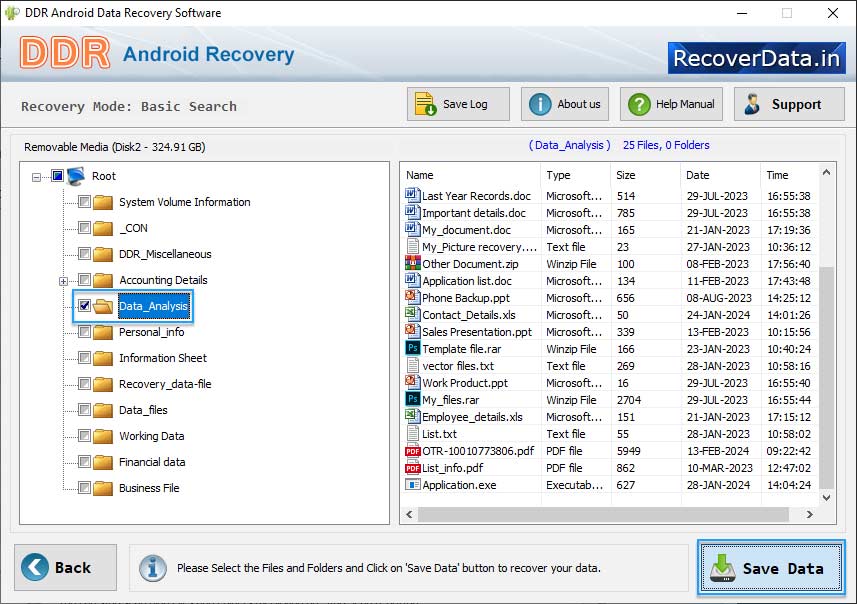Click the Support button
The height and width of the screenshot is (604, 857).
[x=789, y=104]
